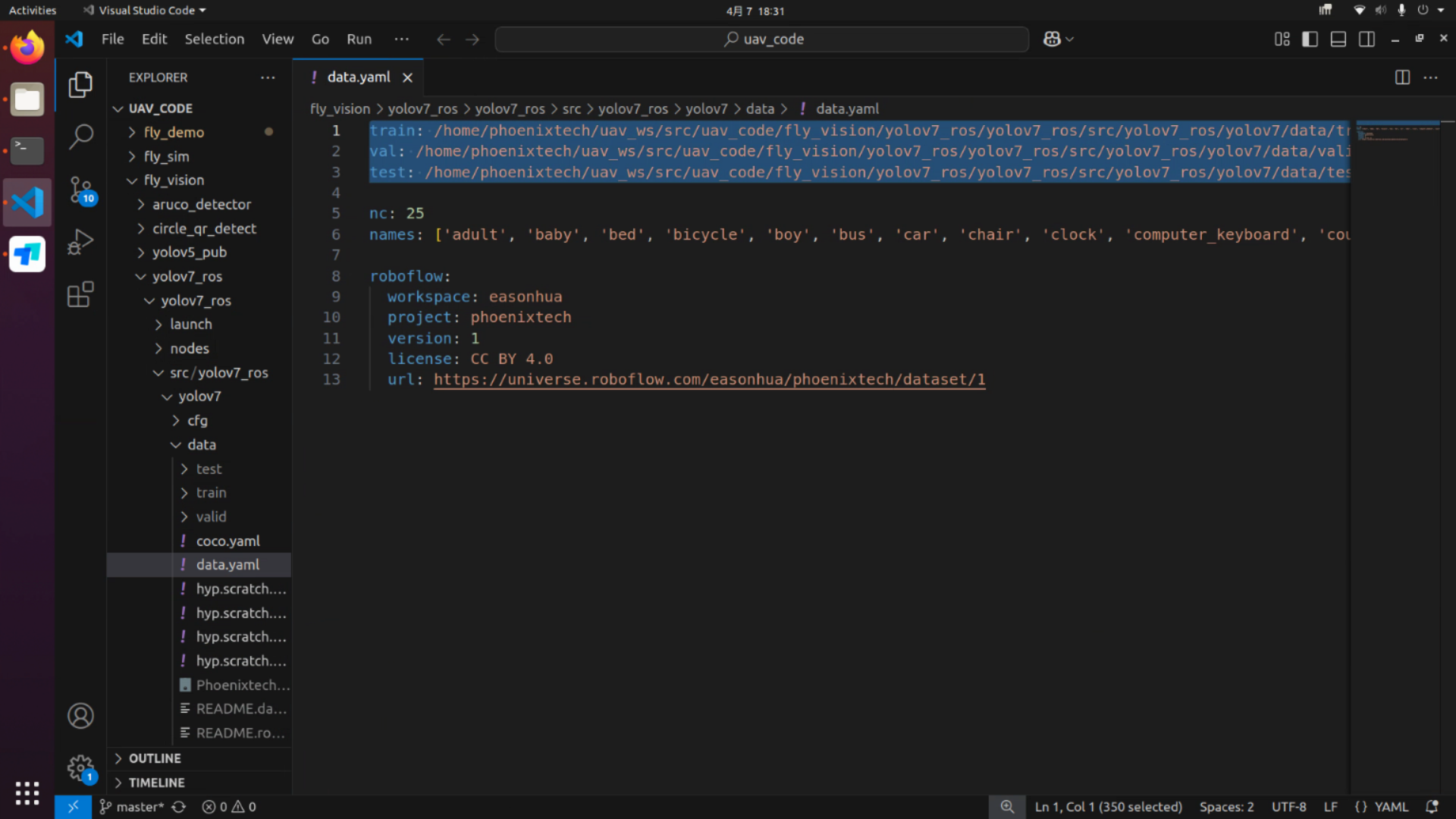The height and width of the screenshot is (819, 1456).
Task: Open editor More Actions ellipsis
Action: (x=1431, y=77)
